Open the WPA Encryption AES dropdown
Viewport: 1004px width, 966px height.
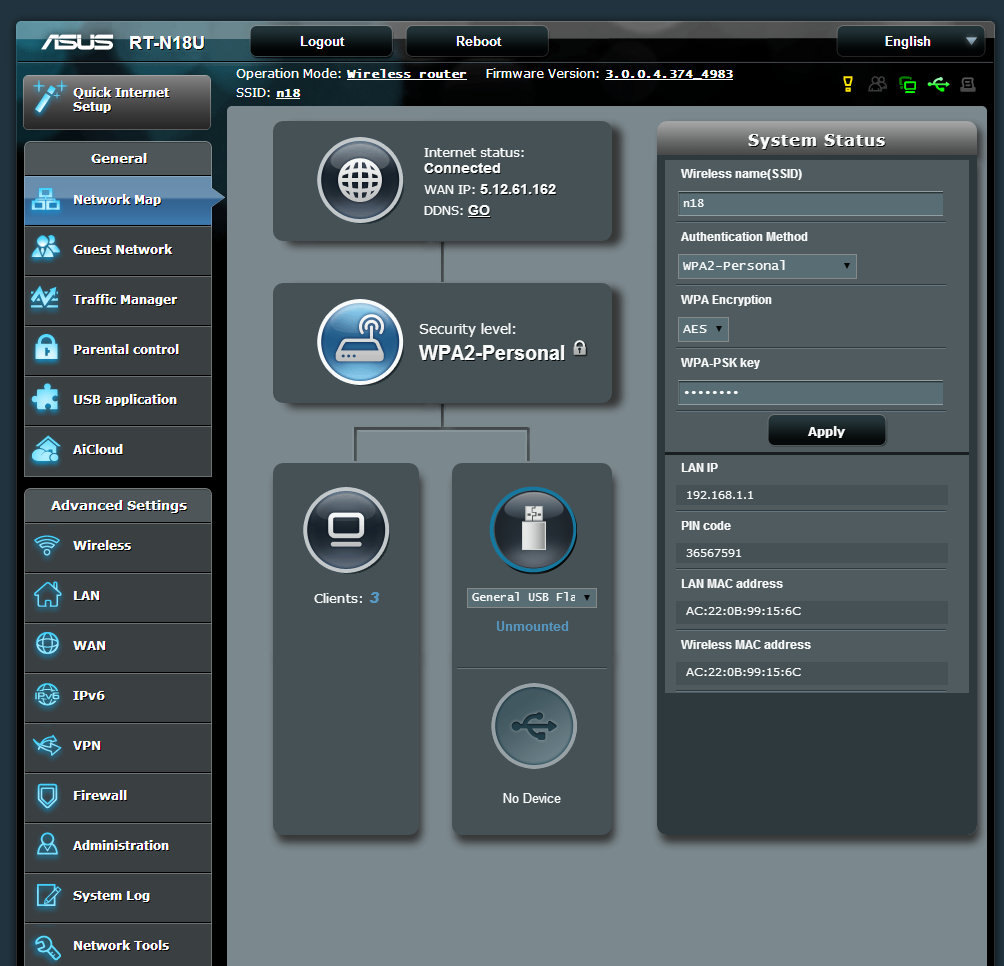tap(704, 329)
